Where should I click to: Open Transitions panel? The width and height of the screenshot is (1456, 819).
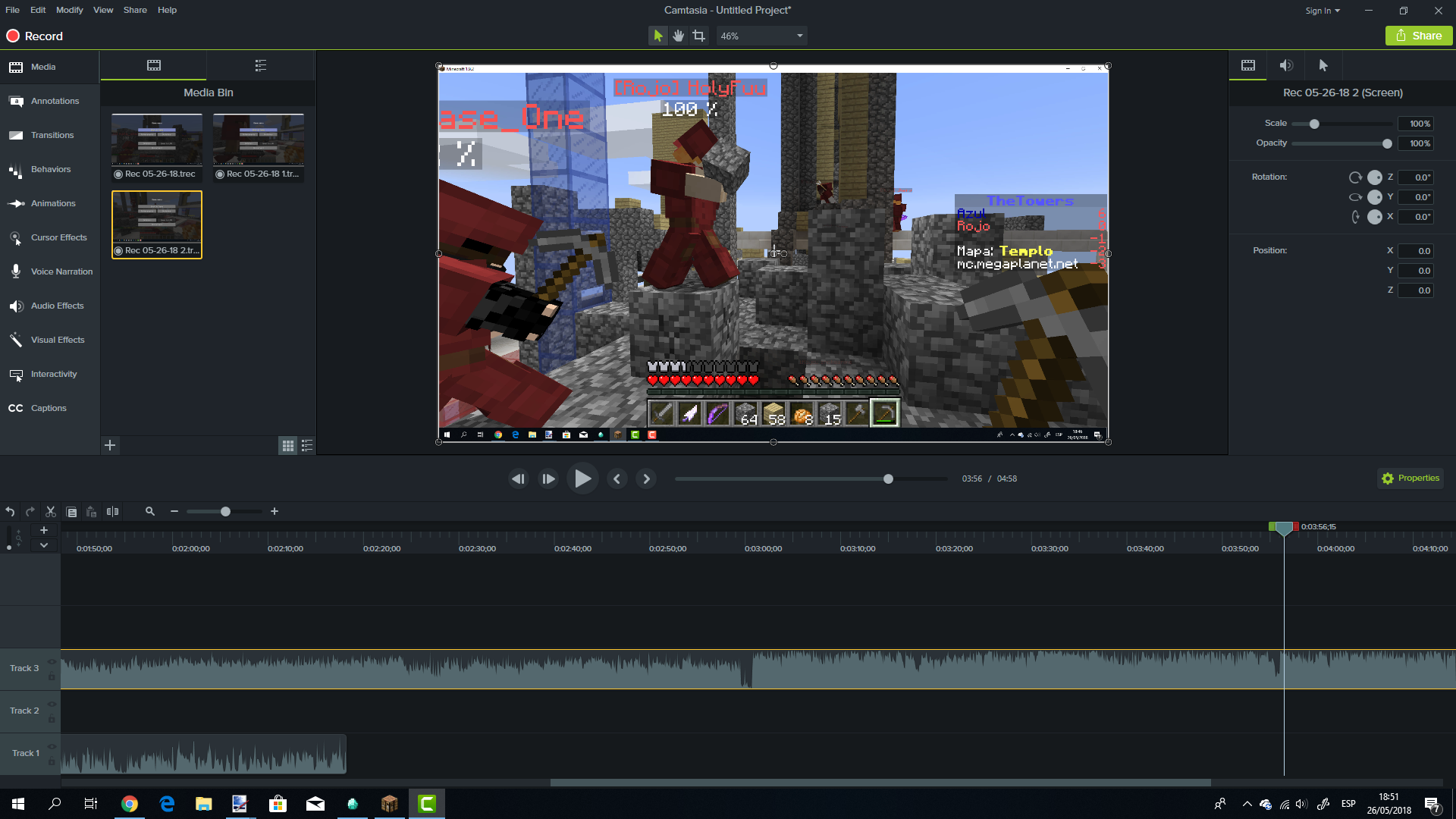click(x=49, y=135)
